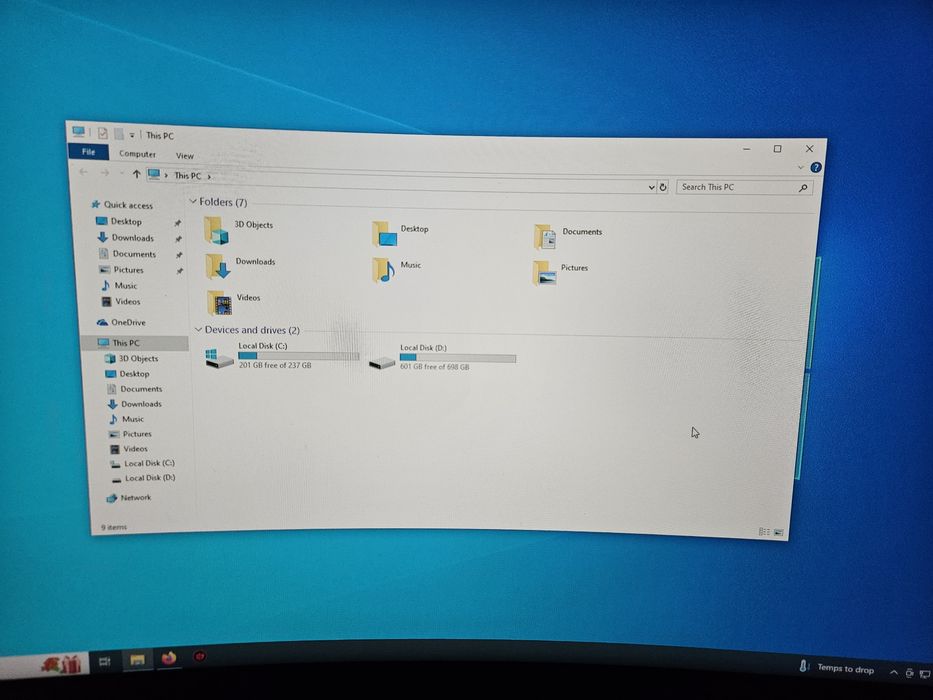Screen dimensions: 933x700
Task: Select Quick access in navigation pane
Action: (x=122, y=205)
